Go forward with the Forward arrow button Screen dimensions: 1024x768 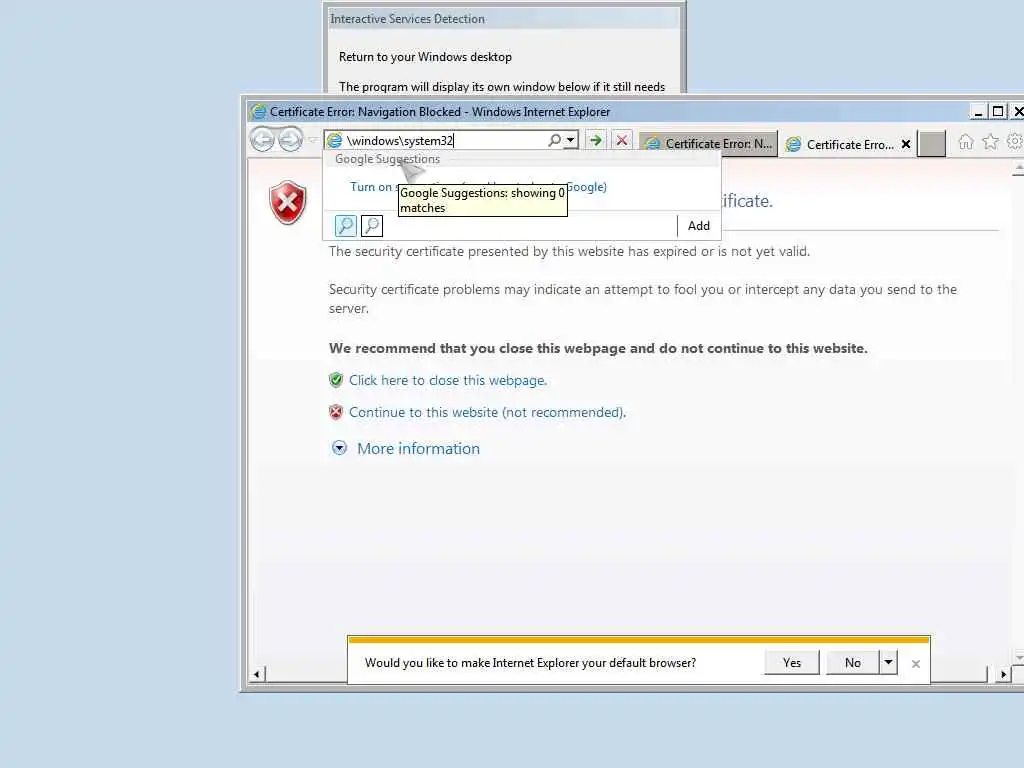coord(291,139)
